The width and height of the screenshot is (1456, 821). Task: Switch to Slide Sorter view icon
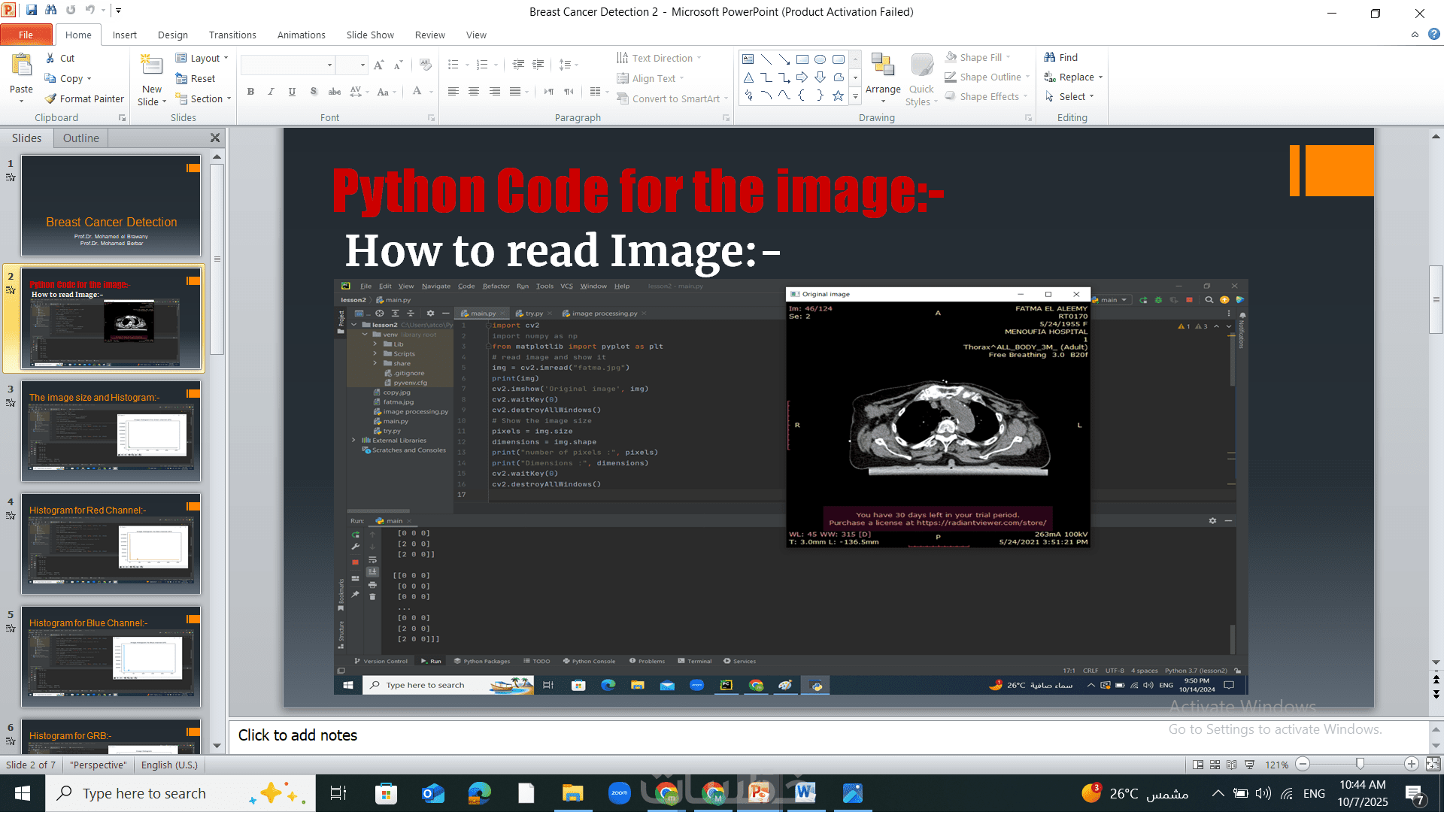click(1215, 765)
